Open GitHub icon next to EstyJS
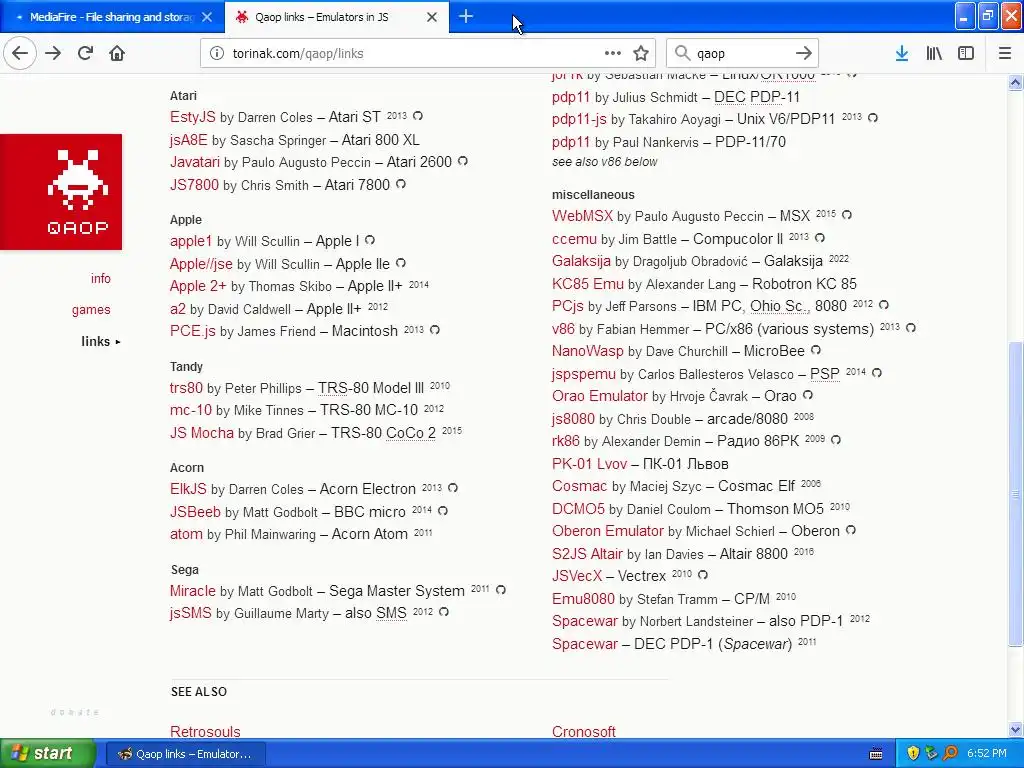The width and height of the screenshot is (1024, 768). (x=418, y=116)
